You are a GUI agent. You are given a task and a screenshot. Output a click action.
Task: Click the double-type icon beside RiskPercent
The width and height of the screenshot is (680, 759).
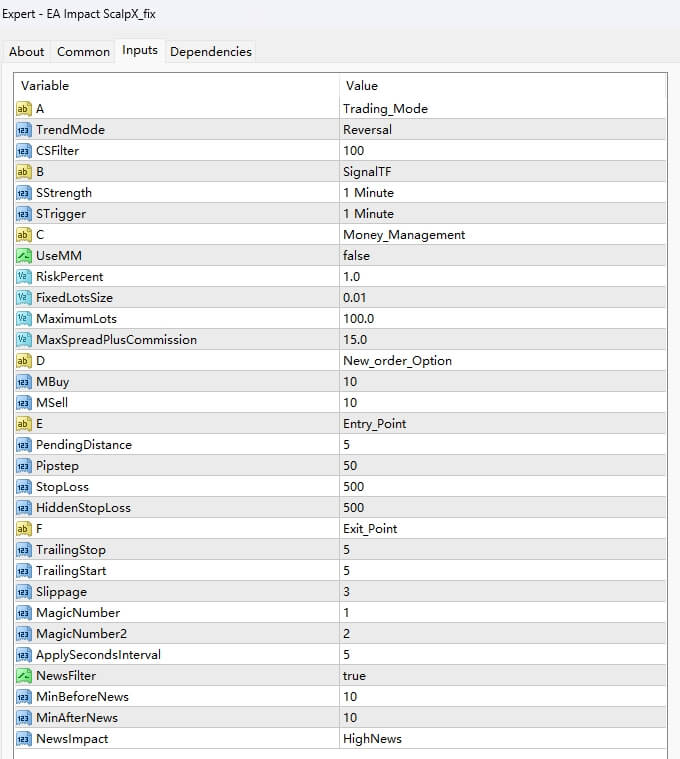[x=23, y=276]
